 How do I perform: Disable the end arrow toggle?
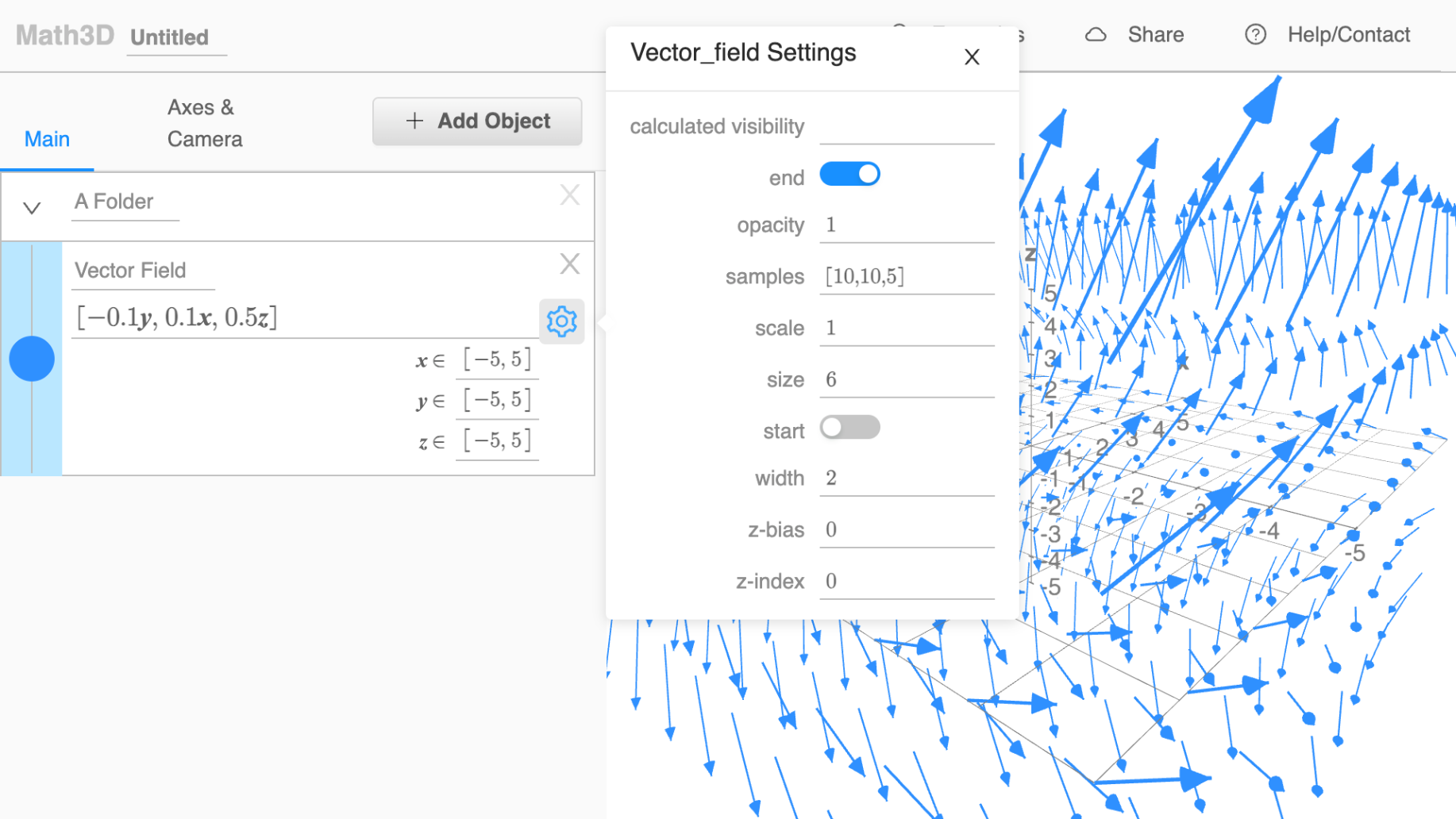pyautogui.click(x=849, y=175)
